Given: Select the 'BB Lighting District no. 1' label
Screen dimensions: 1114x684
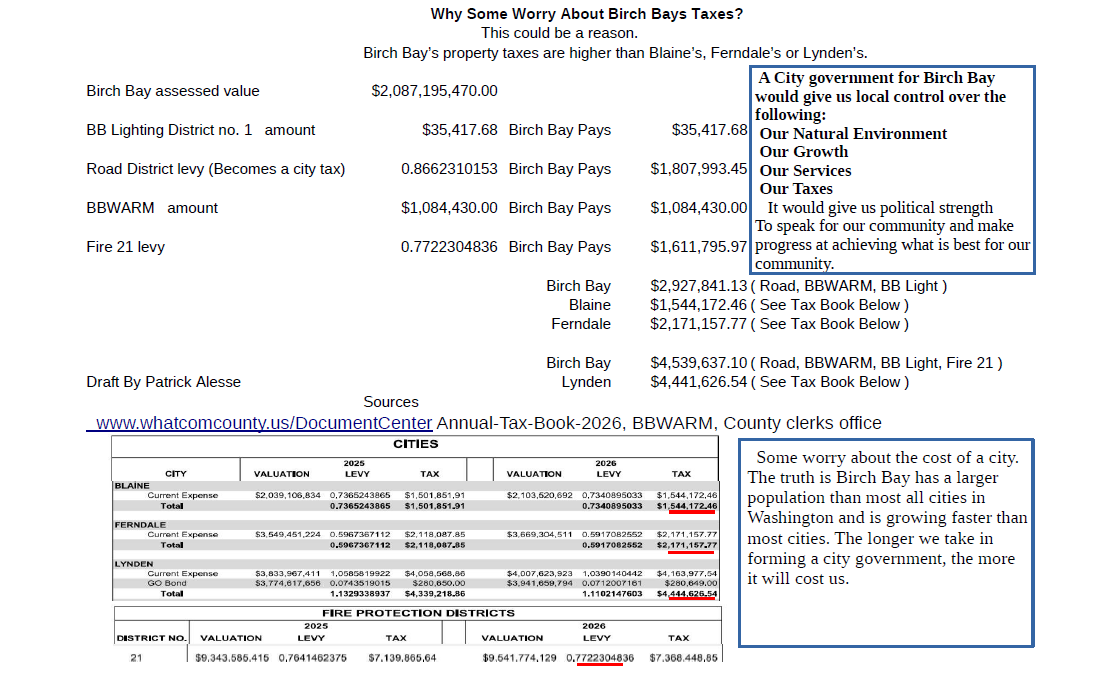Looking at the screenshot, I should (169, 130).
